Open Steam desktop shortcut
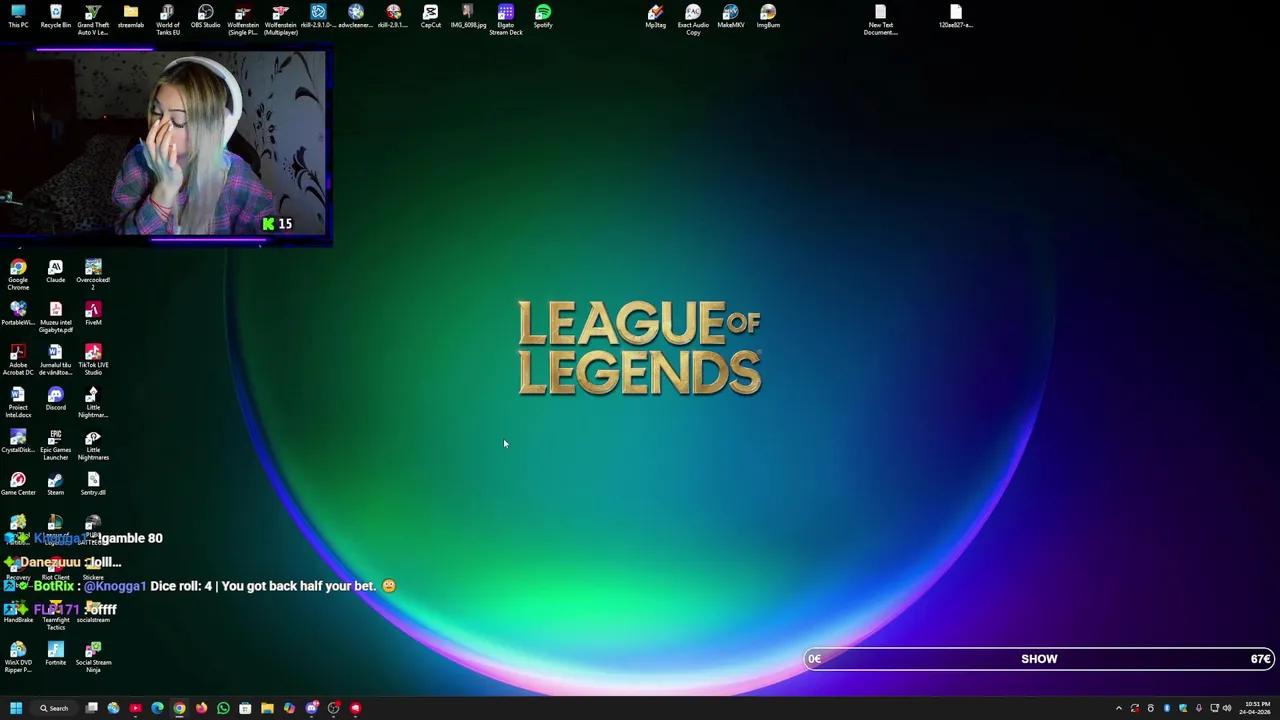Viewport: 1280px width, 720px height. click(55, 484)
